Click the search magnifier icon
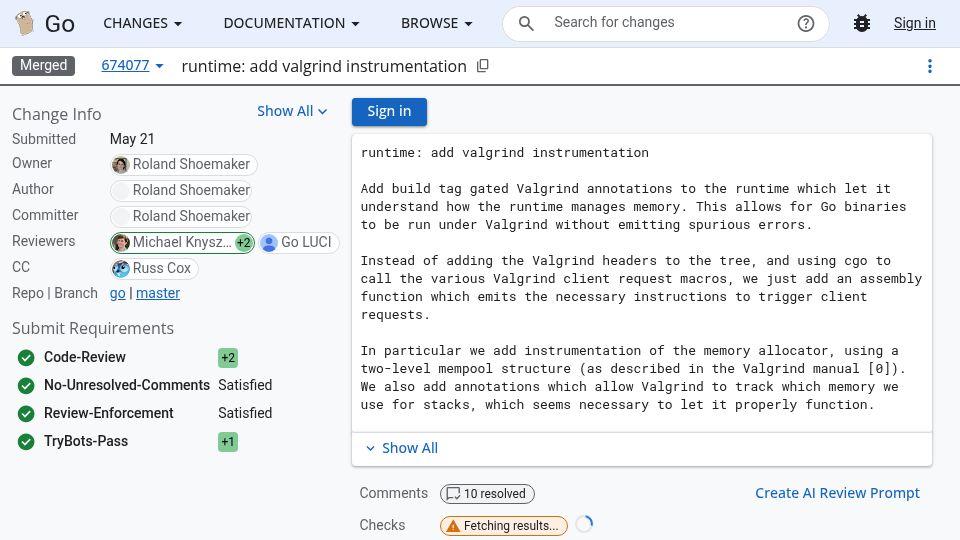This screenshot has width=960, height=540. coord(526,23)
